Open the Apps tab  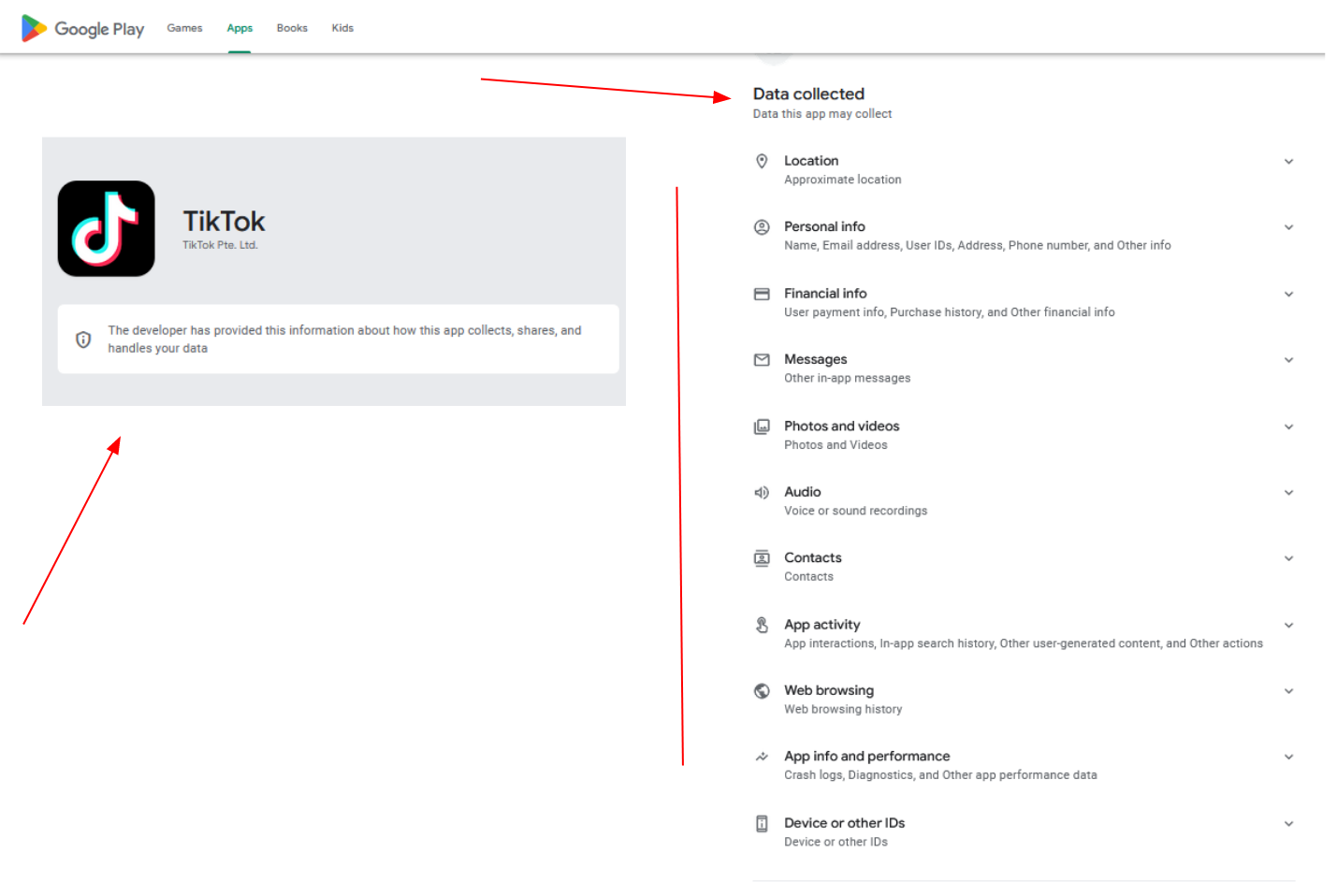[x=240, y=28]
